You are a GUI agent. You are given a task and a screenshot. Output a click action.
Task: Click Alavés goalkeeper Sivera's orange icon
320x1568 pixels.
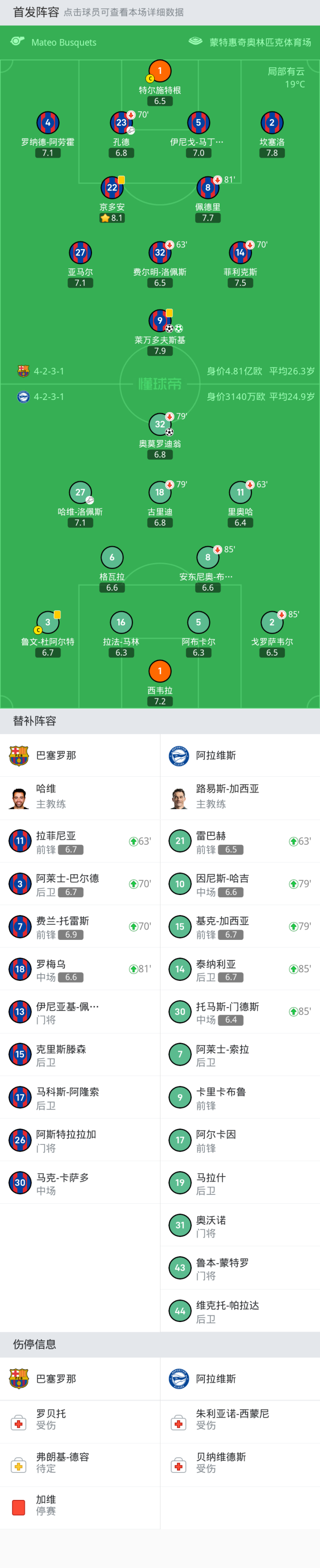[160, 671]
